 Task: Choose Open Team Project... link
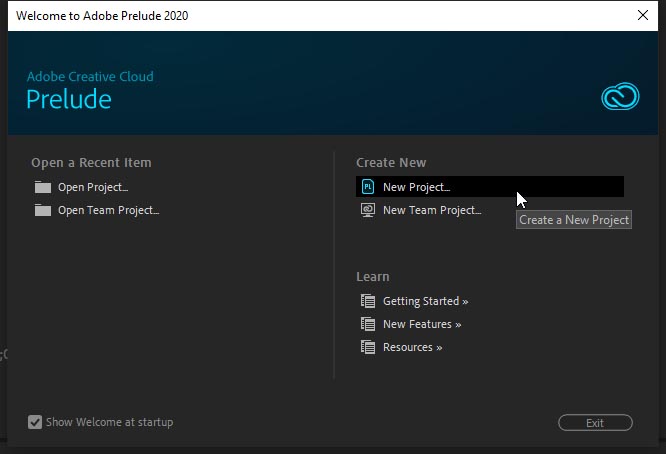[x=109, y=210]
